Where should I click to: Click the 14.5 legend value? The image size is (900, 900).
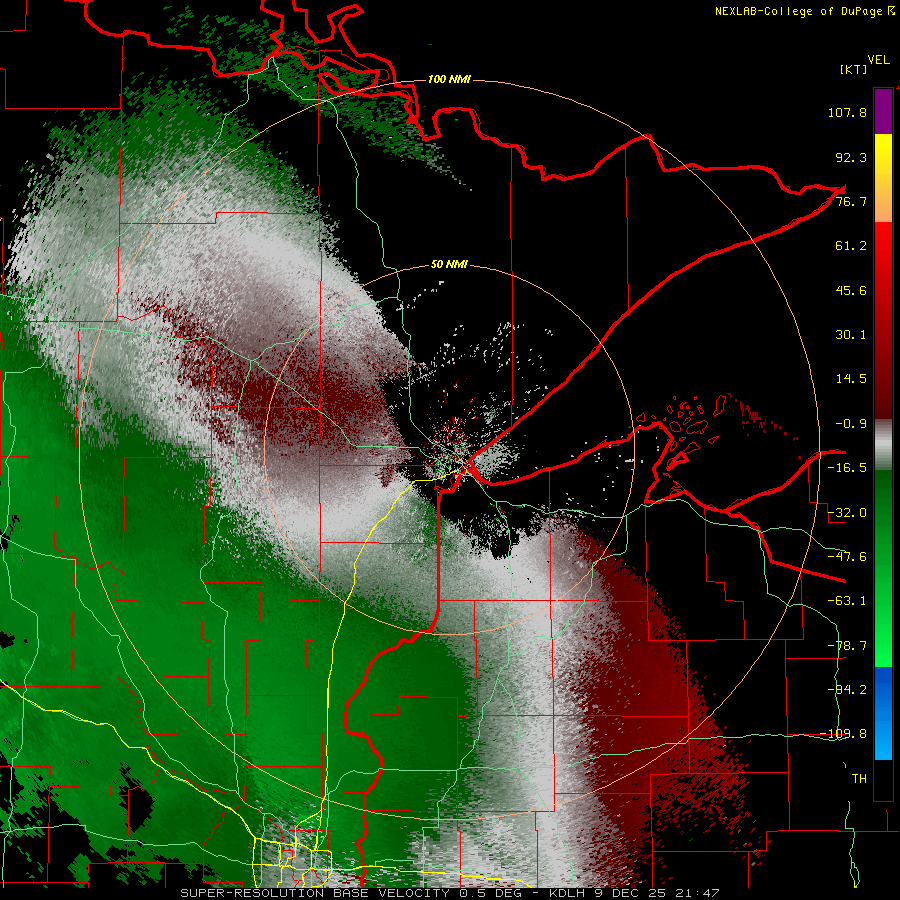pos(851,379)
